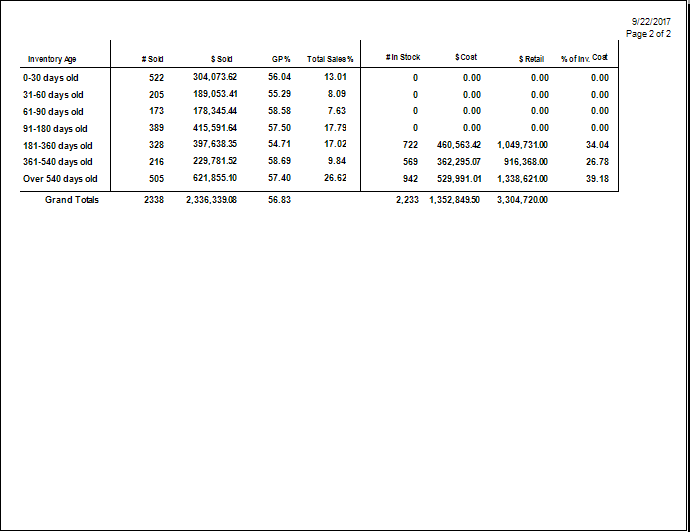Select the 181-360 days old row label
The width and height of the screenshot is (690, 532).
coord(59,145)
